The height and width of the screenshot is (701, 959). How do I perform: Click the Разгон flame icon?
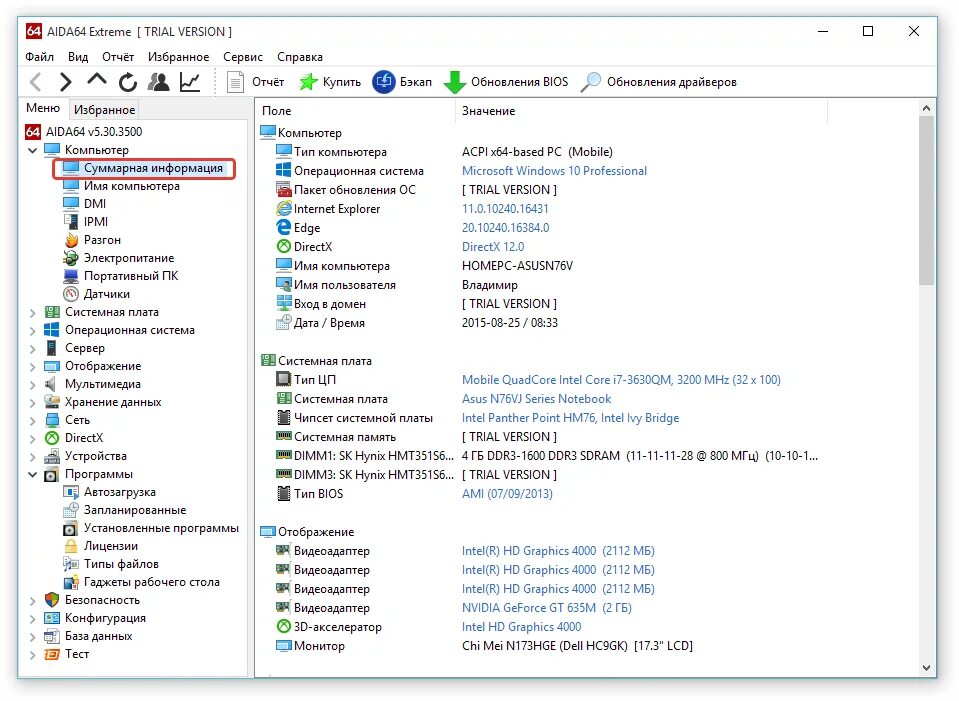(72, 240)
